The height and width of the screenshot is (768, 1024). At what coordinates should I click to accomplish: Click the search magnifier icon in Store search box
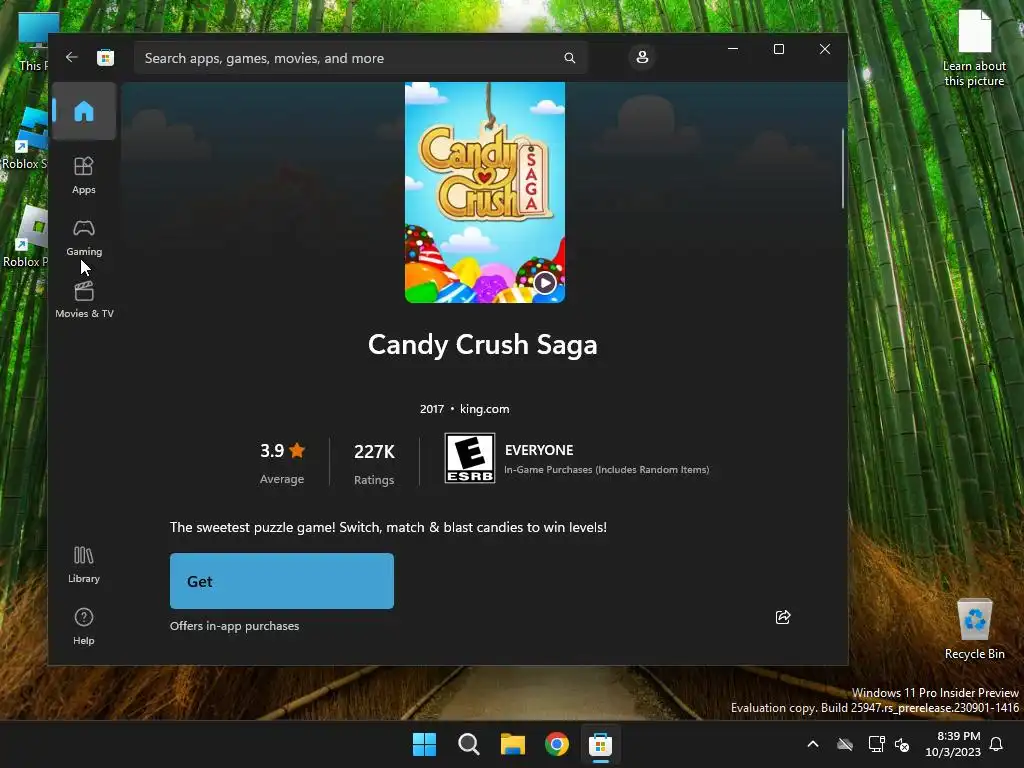[x=569, y=58]
